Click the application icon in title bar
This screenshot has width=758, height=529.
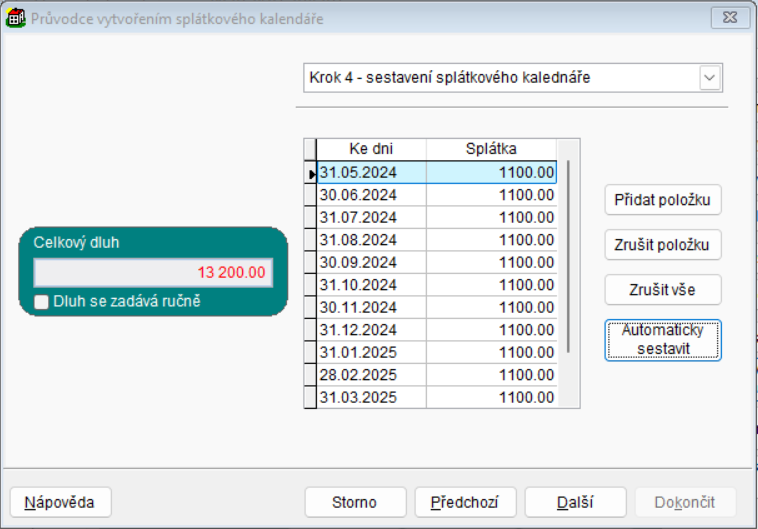(x=16, y=18)
